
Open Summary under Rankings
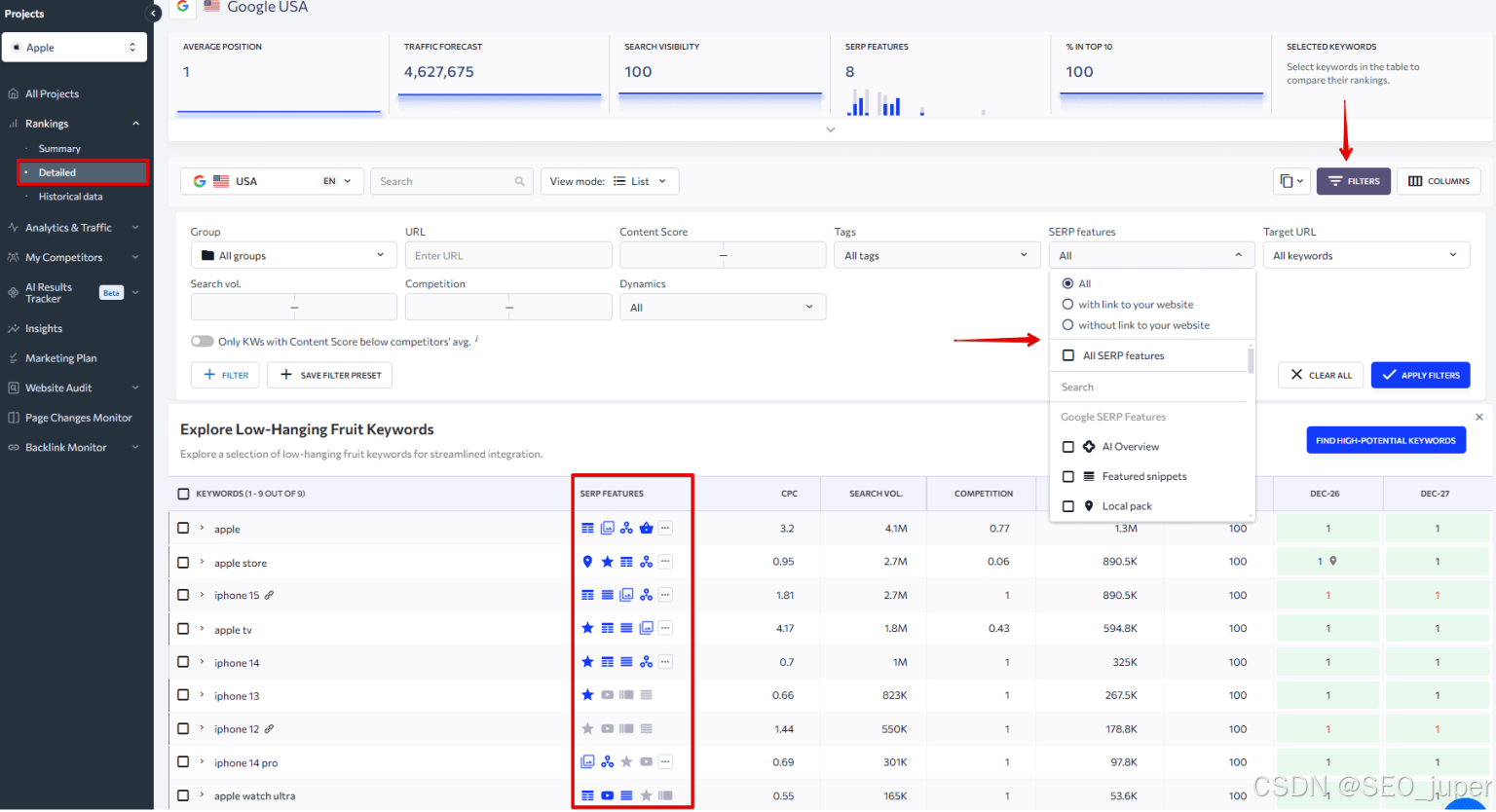click(x=59, y=149)
